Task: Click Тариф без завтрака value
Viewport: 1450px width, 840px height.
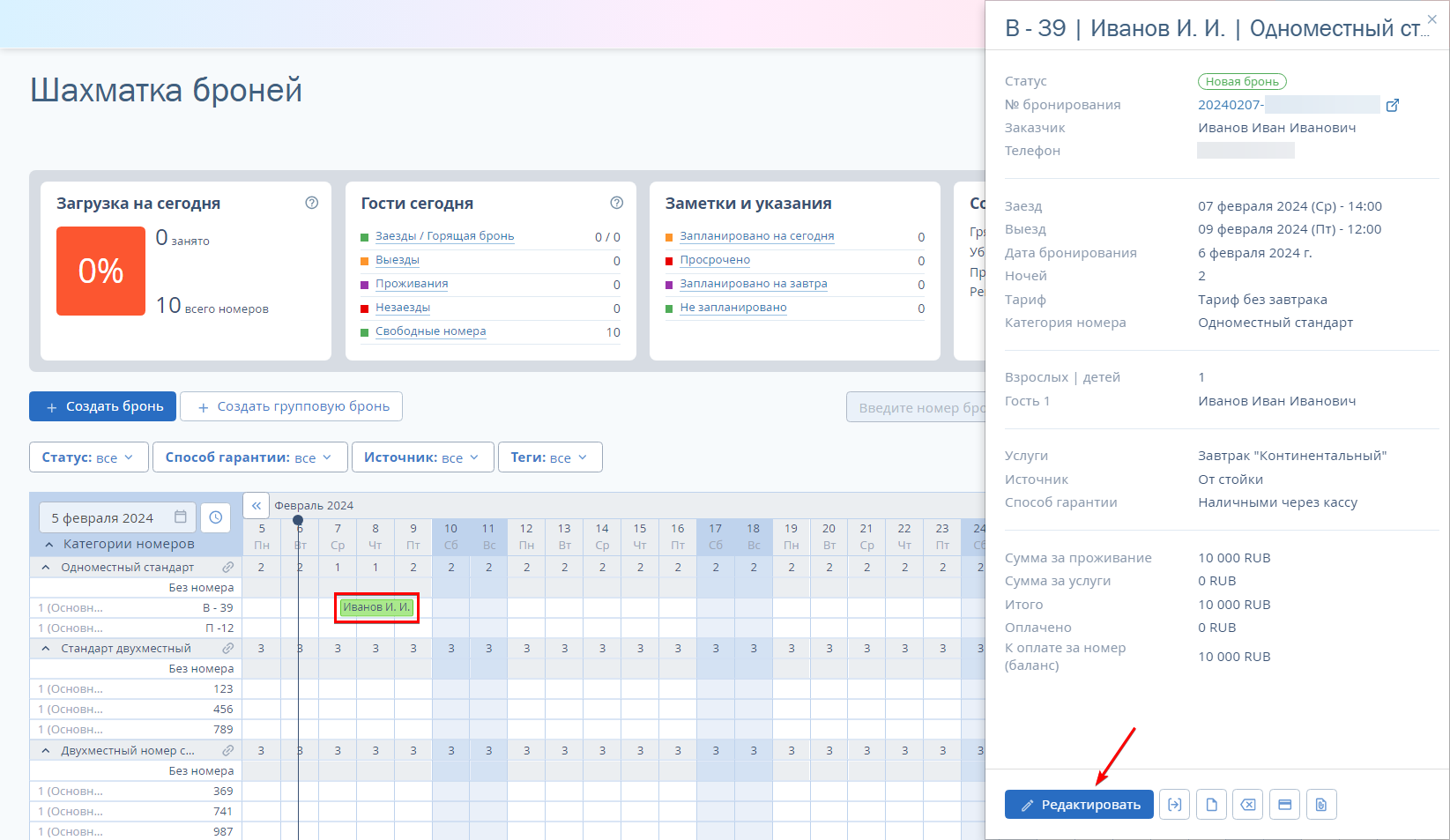Action: pyautogui.click(x=1262, y=300)
